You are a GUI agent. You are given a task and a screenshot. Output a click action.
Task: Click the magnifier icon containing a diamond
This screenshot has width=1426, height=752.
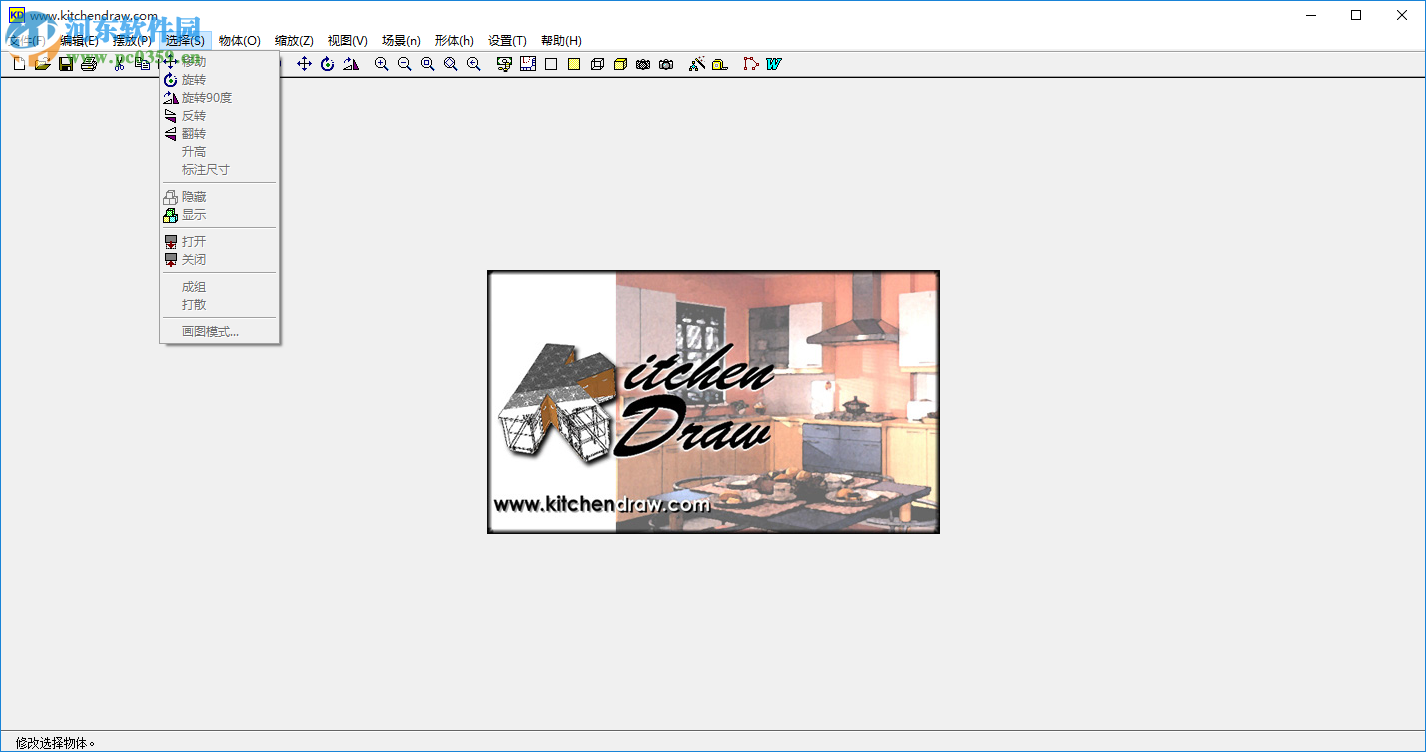[451, 64]
